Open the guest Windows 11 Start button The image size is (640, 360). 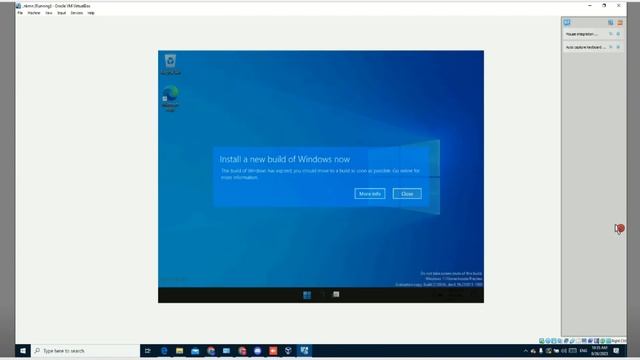coord(307,295)
